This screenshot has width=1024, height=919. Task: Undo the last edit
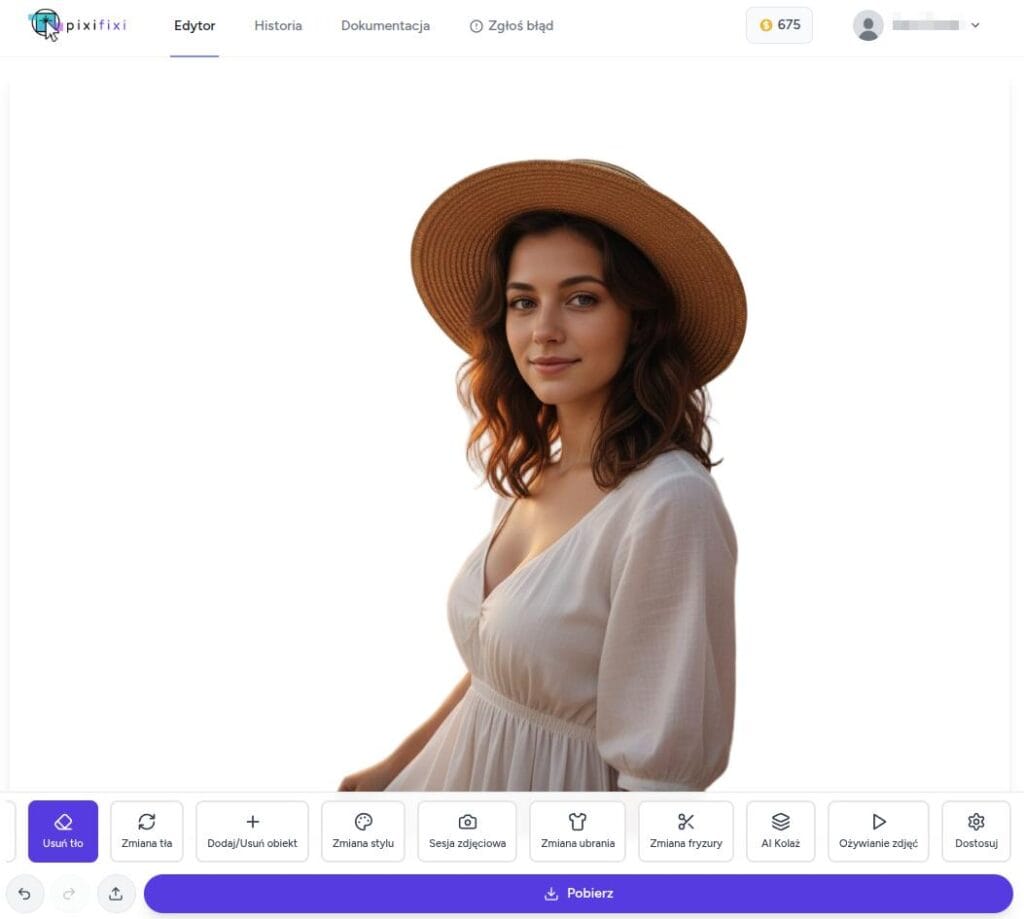tap(25, 893)
